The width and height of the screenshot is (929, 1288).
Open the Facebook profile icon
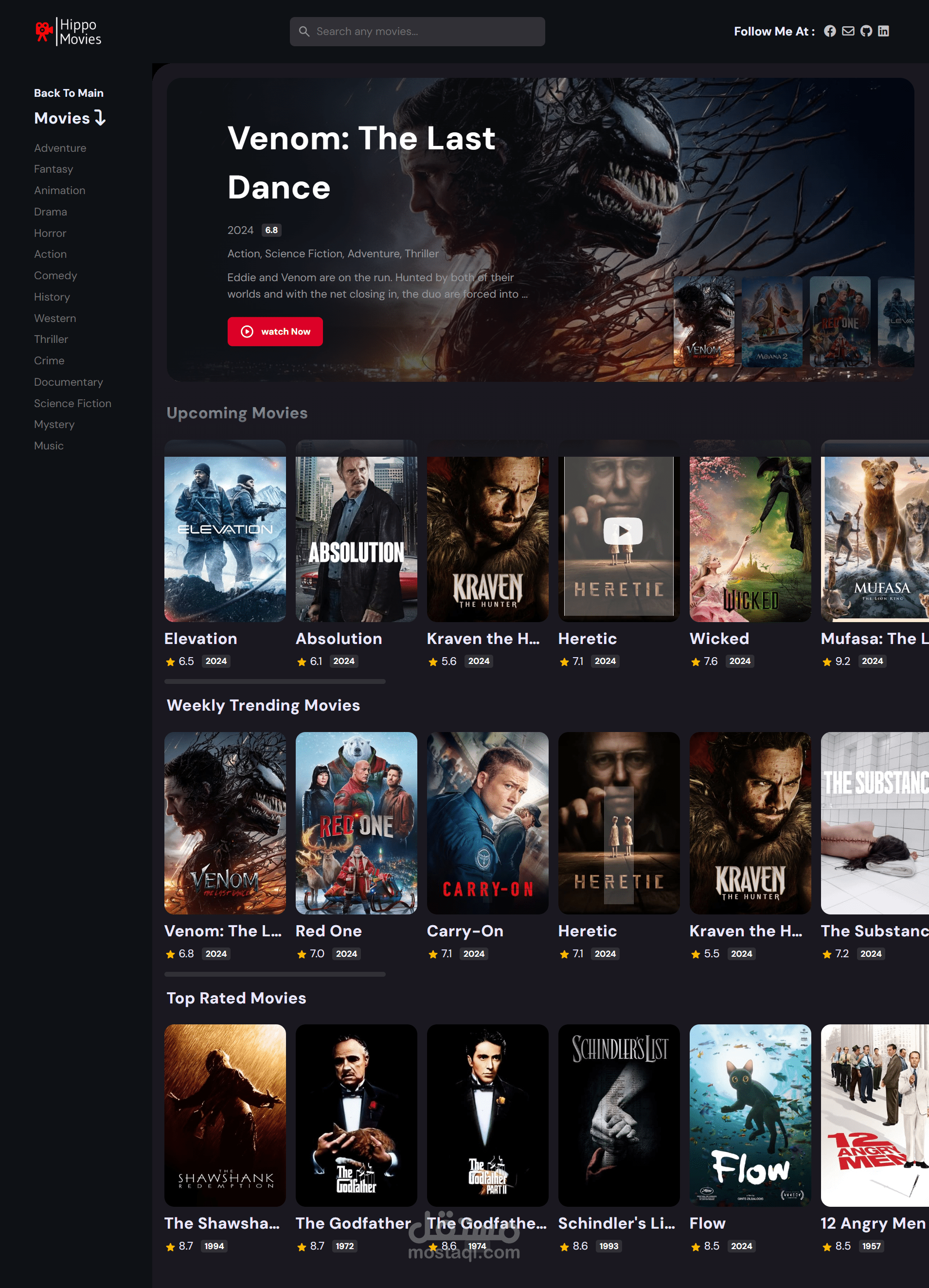(830, 31)
